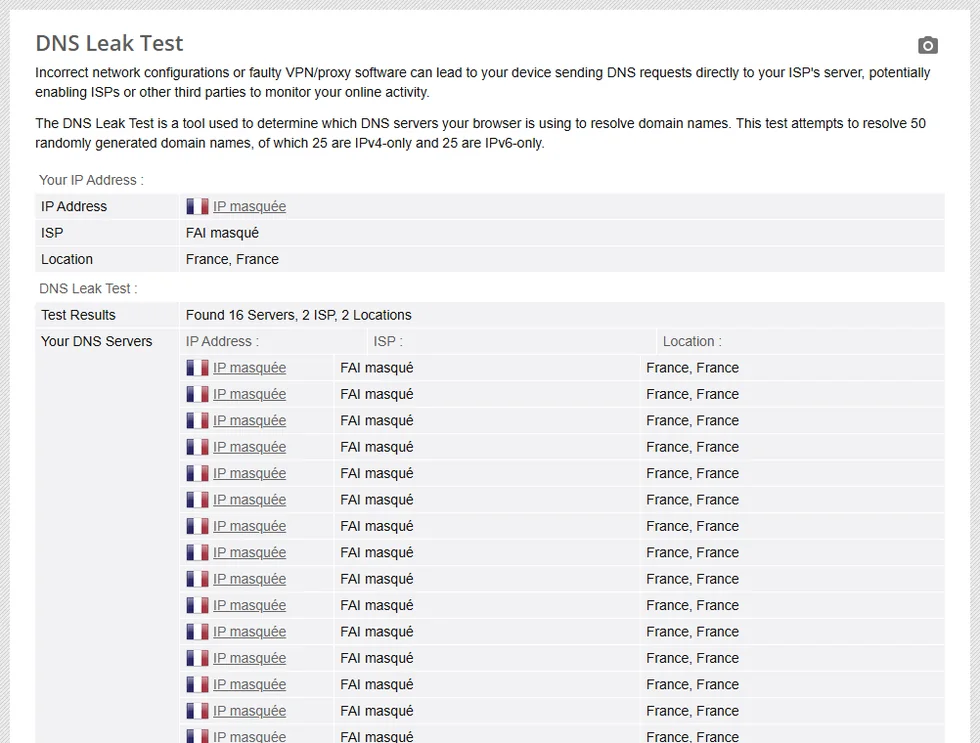This screenshot has width=980, height=743.
Task: Click the French flag in the IP Address row
Action: tap(197, 206)
